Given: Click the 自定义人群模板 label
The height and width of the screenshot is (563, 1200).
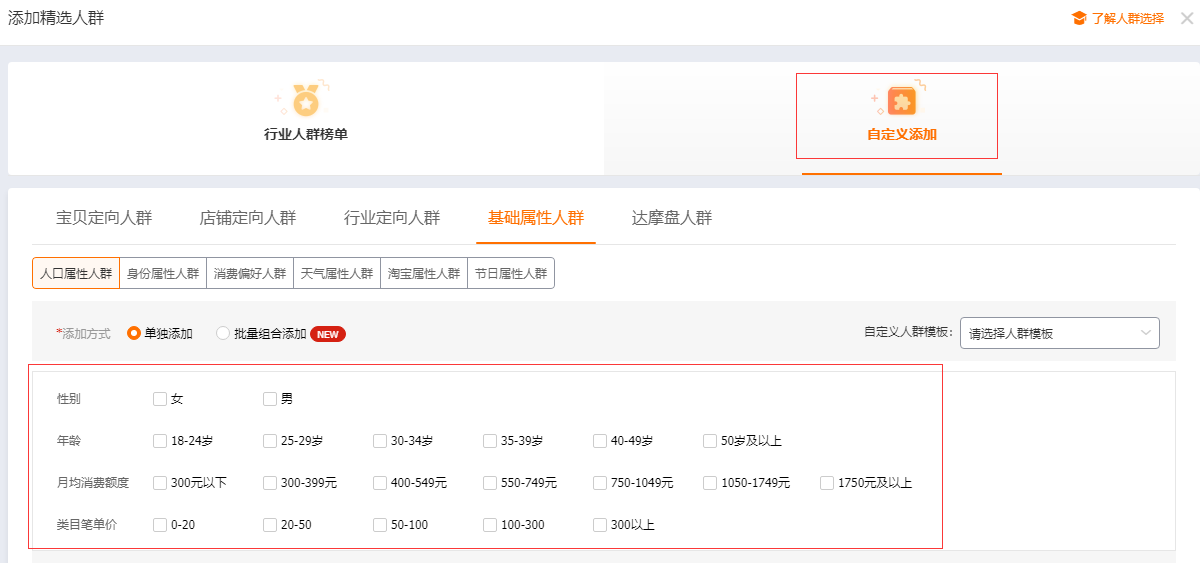Looking at the screenshot, I should (908, 332).
